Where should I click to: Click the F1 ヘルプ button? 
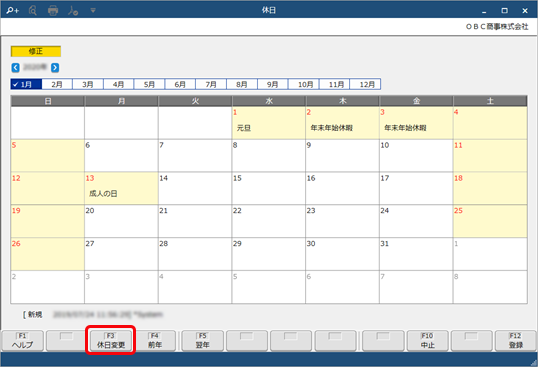point(23,341)
